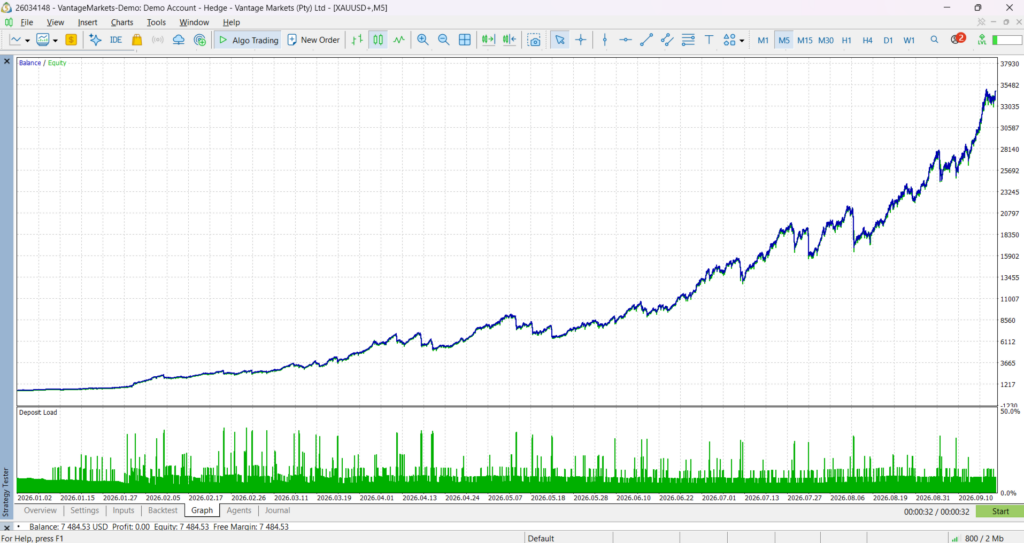Toggle the Algo Trading button
1024x543 pixels.
(x=248, y=40)
